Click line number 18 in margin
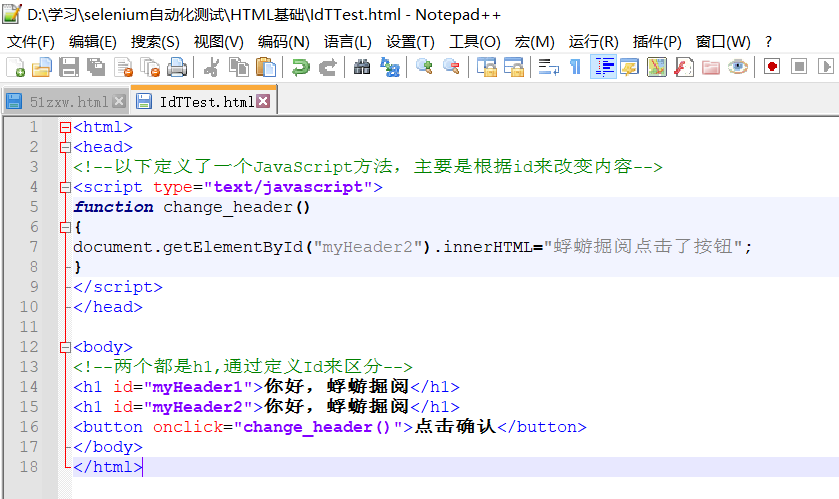839x499 pixels. (x=29, y=467)
